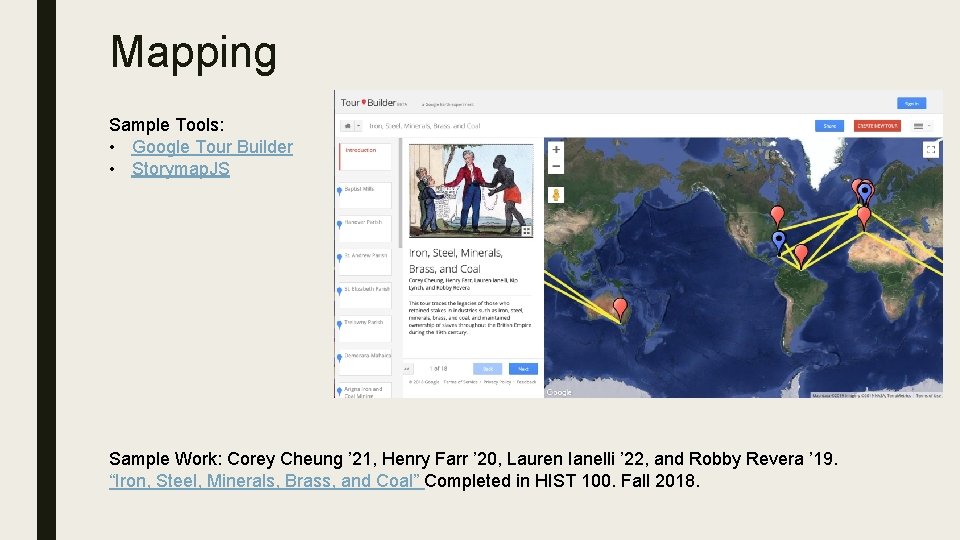Click the Street View pegman icon
The image size is (960, 540).
pos(556,195)
